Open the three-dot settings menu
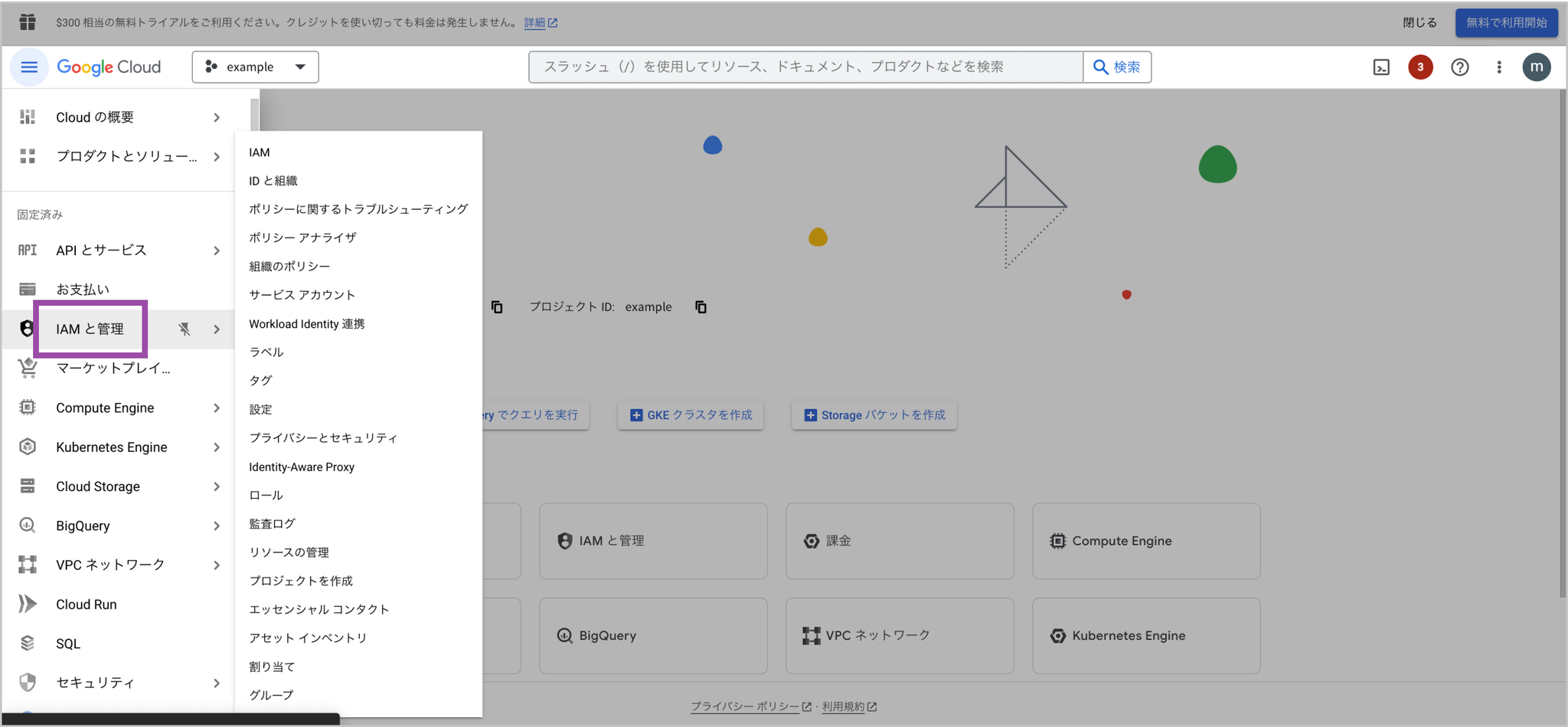The height and width of the screenshot is (727, 1568). pos(1499,67)
